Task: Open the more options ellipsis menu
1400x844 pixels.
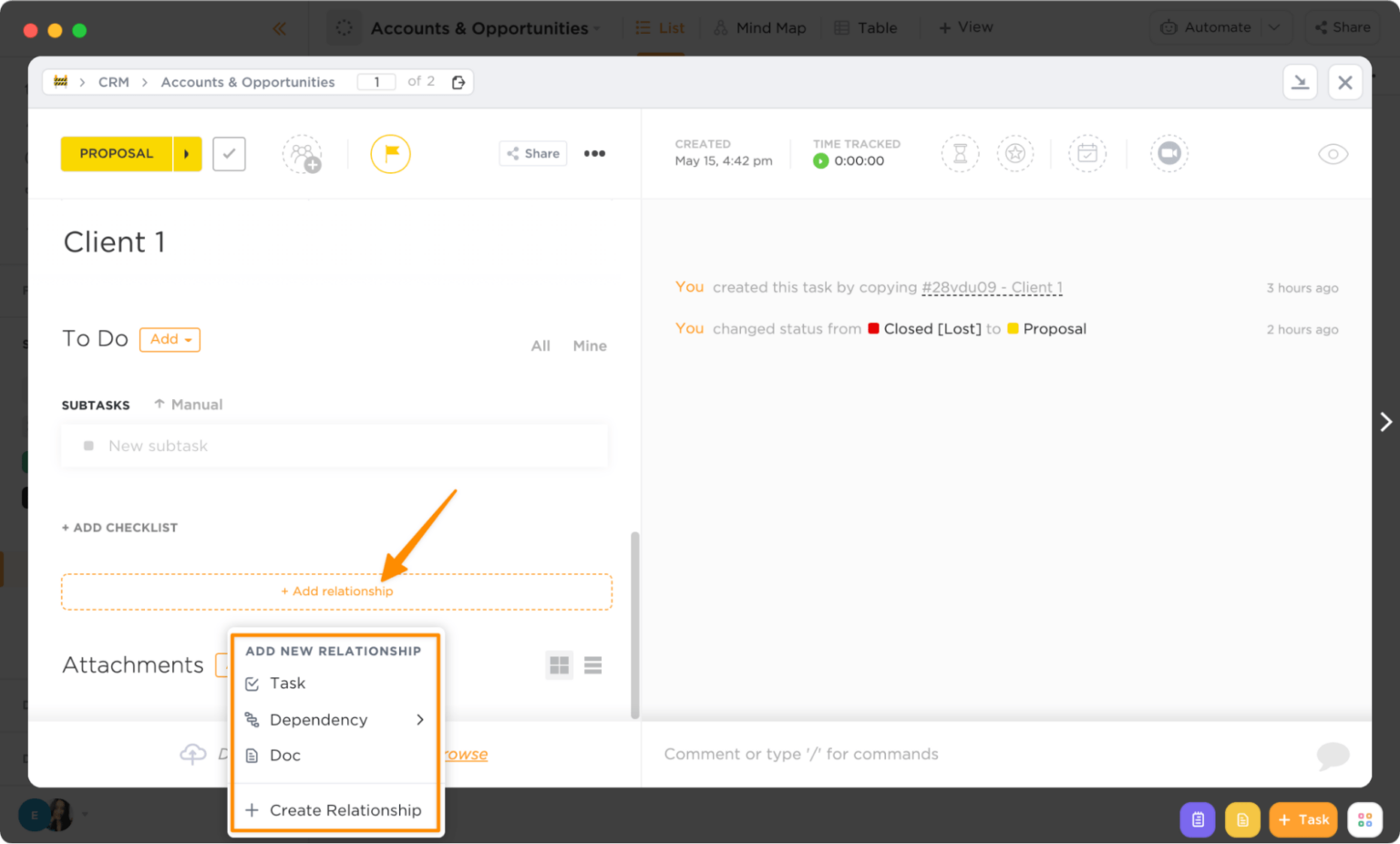Action: (594, 153)
